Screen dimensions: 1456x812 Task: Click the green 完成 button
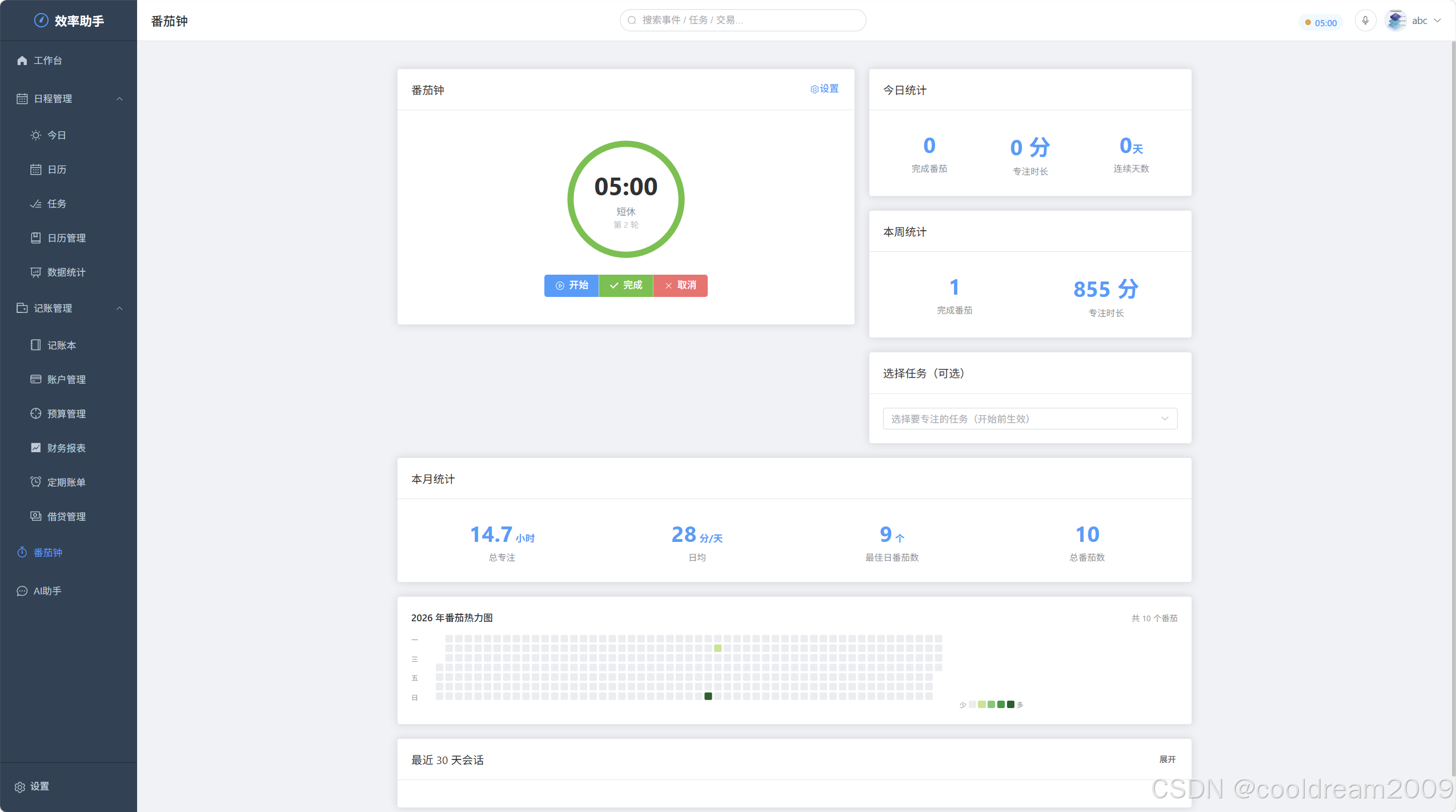click(x=626, y=286)
